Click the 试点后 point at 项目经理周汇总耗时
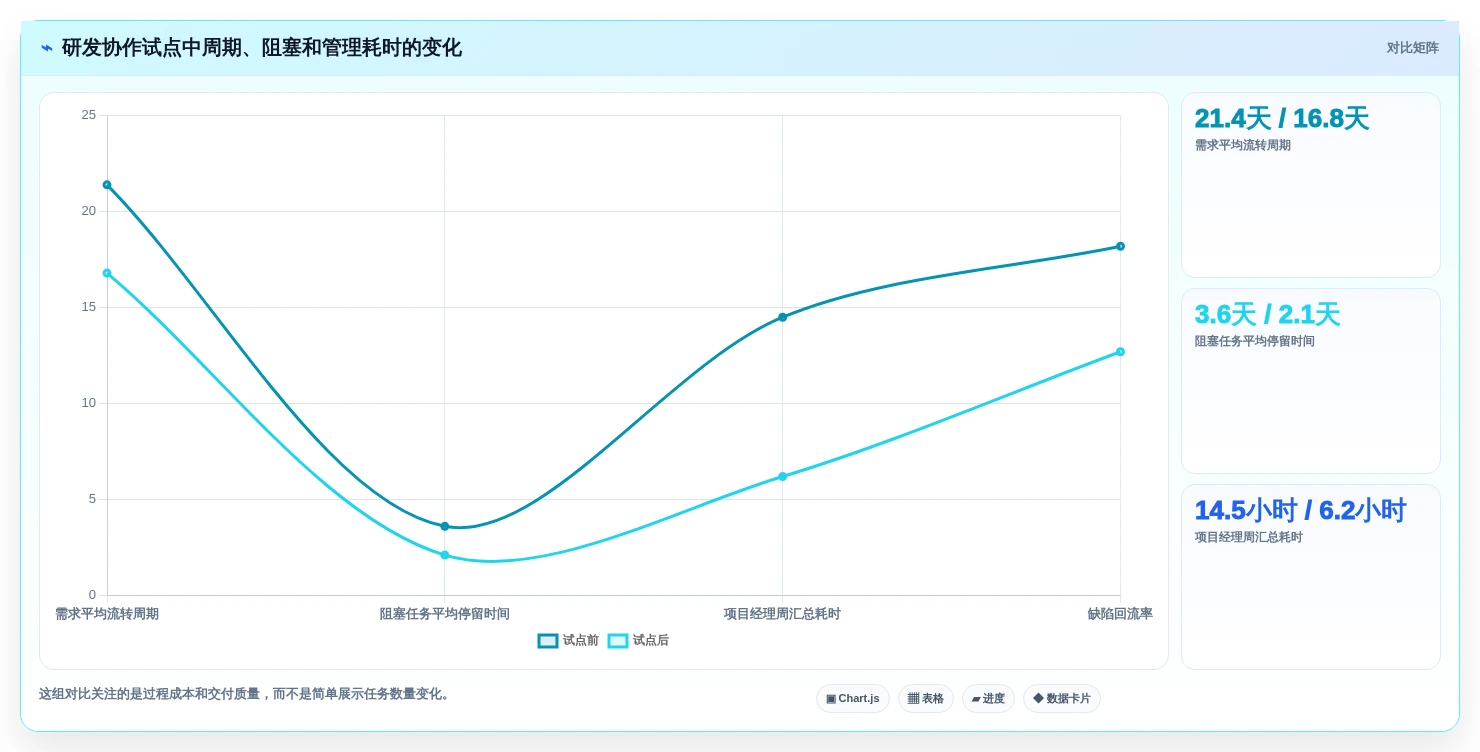The height and width of the screenshot is (752, 1480). coord(782,476)
